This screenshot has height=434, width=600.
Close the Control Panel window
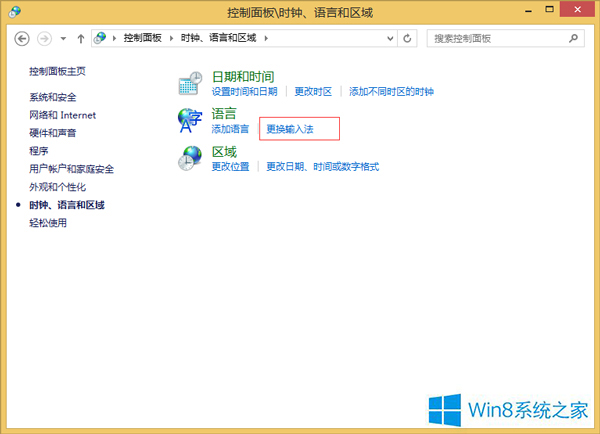(x=578, y=9)
